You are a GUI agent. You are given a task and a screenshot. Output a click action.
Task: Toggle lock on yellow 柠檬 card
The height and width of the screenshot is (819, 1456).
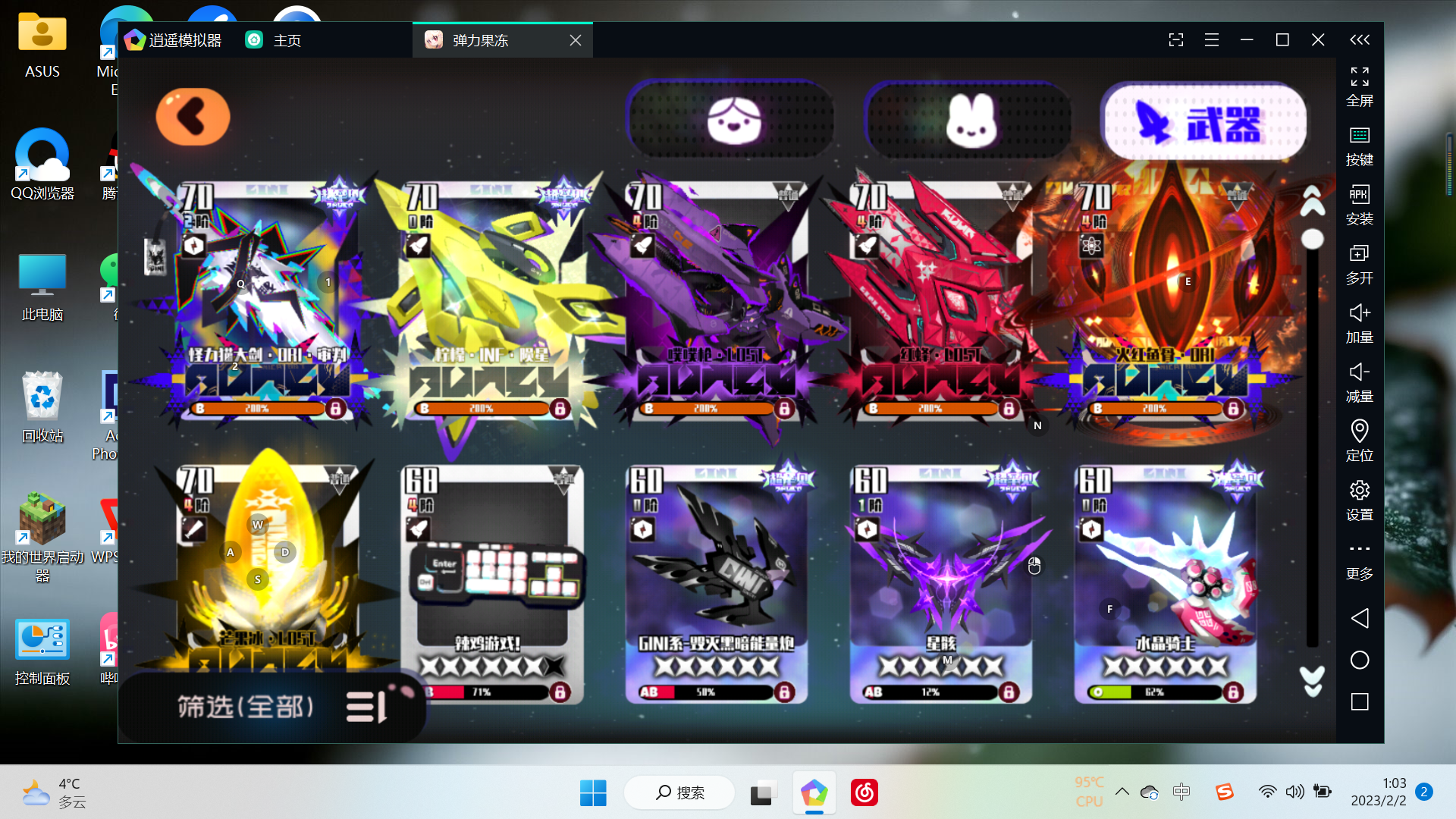tap(560, 408)
